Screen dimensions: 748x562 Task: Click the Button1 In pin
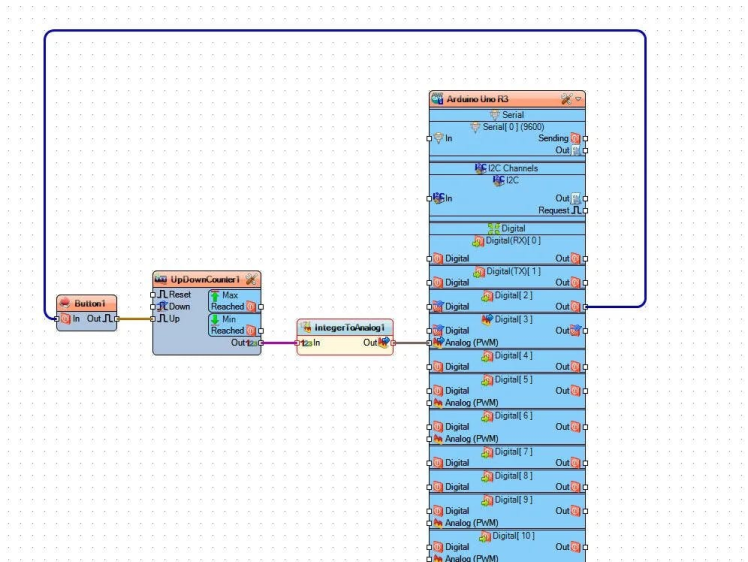57,319
